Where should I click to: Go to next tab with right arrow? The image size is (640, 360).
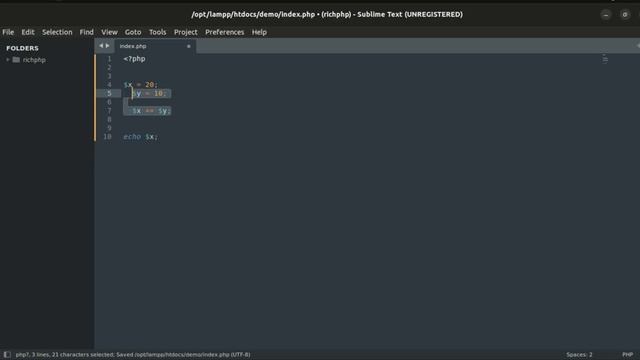[x=107, y=46]
